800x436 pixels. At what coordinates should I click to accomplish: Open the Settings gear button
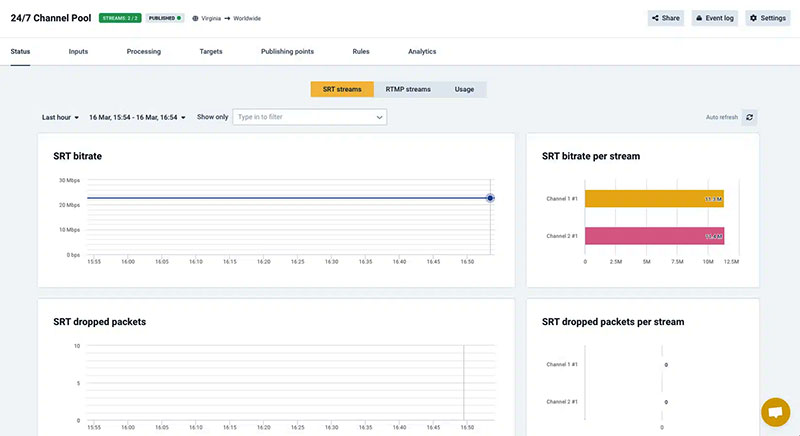click(768, 18)
